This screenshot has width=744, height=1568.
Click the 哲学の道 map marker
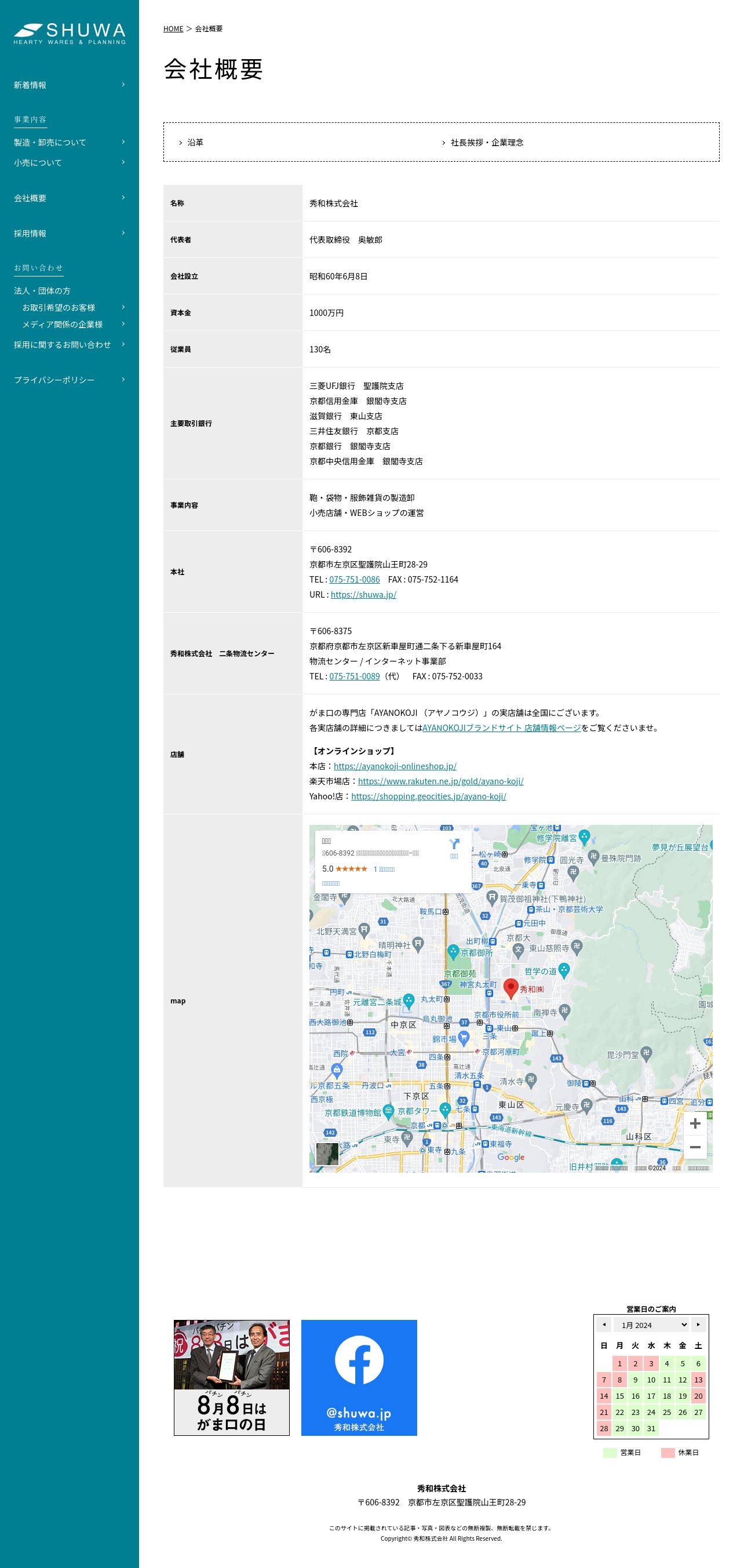click(564, 970)
